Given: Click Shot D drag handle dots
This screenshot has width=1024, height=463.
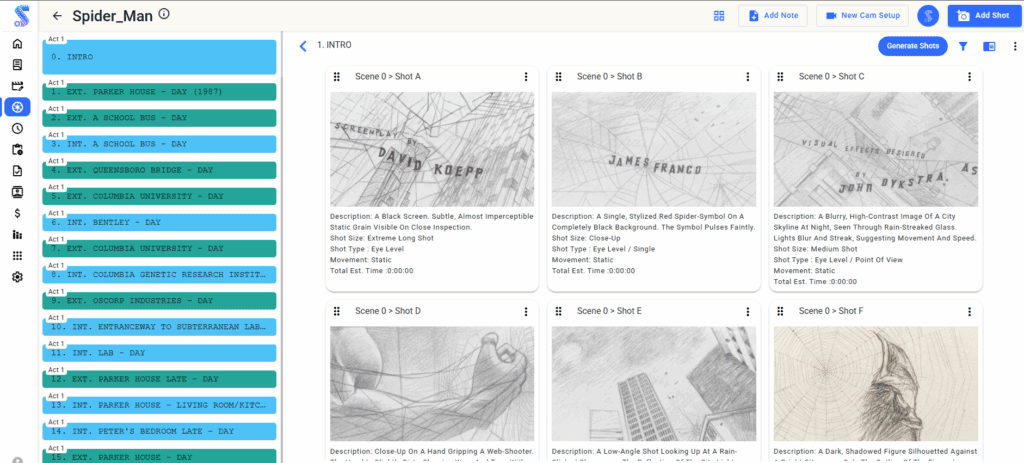Looking at the screenshot, I should [337, 311].
